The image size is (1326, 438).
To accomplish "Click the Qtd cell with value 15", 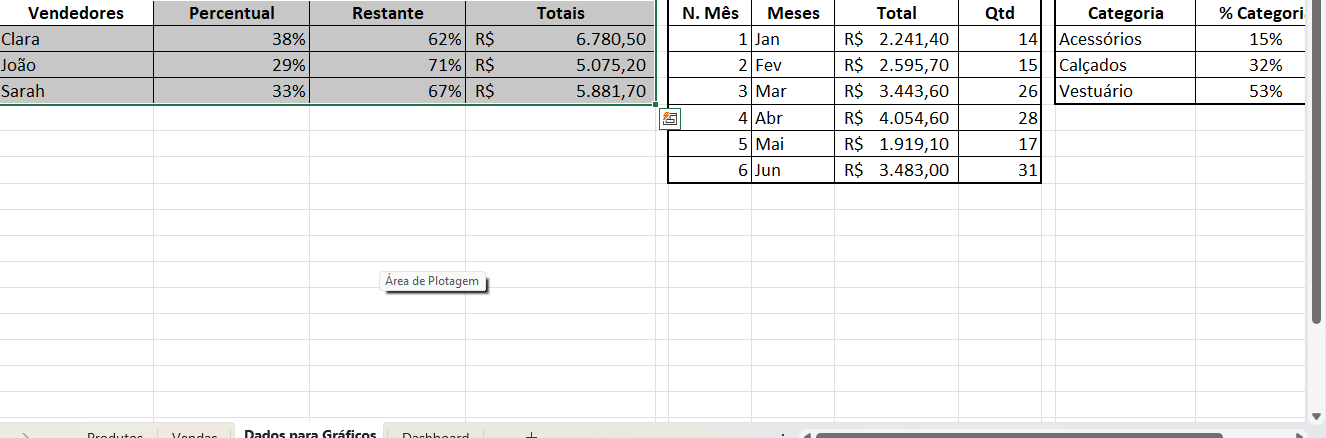I will point(999,65).
